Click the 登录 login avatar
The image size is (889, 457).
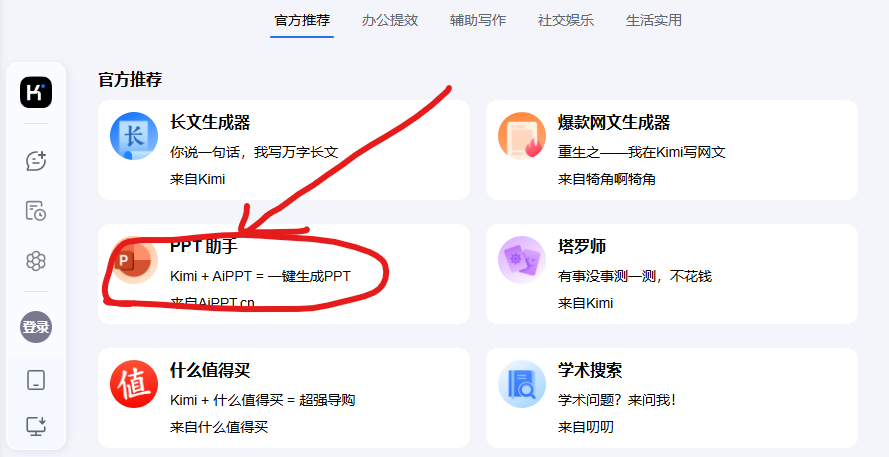coord(36,327)
